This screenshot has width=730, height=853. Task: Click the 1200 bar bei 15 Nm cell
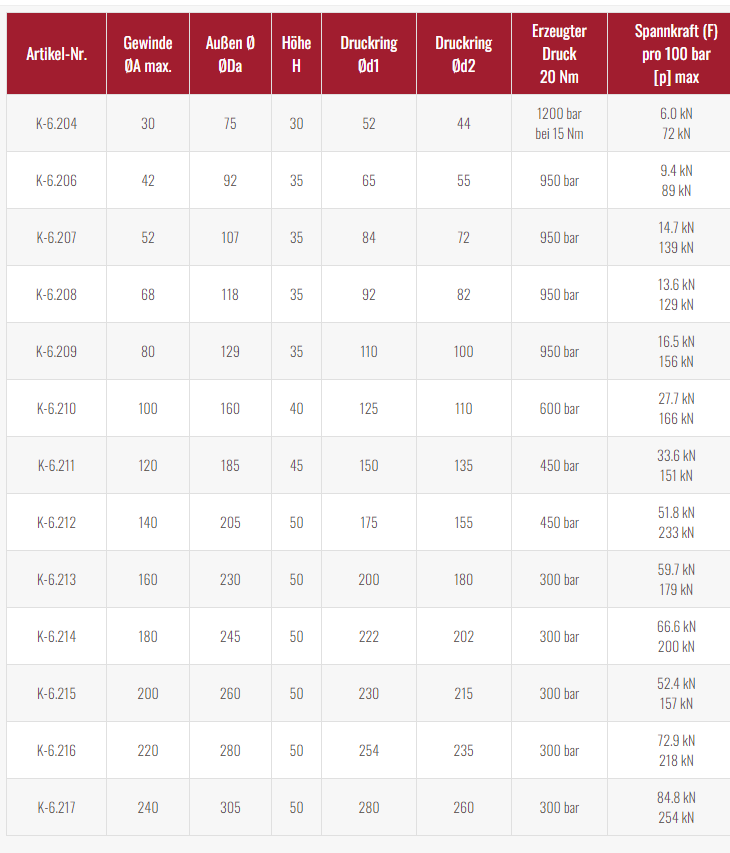(x=559, y=123)
